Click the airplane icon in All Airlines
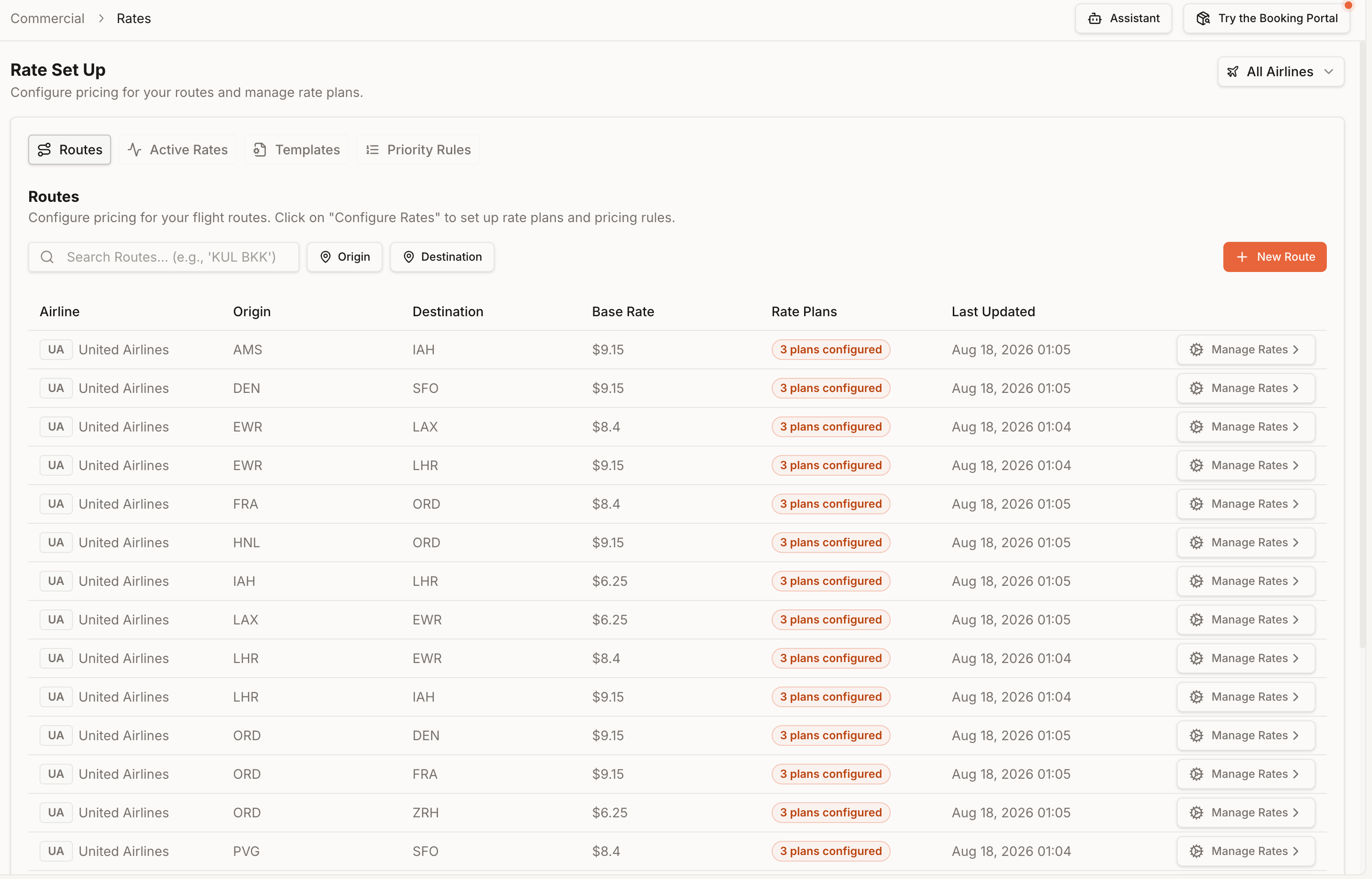The width and height of the screenshot is (1372, 879). tap(1233, 72)
